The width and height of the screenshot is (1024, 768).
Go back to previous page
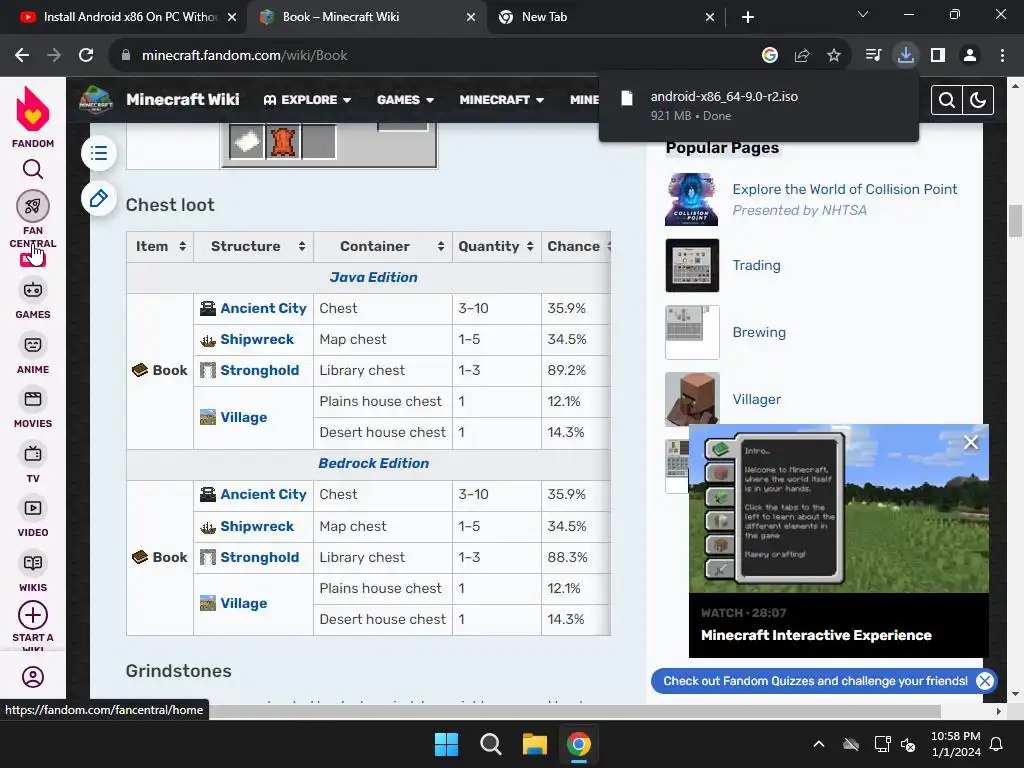click(x=22, y=55)
